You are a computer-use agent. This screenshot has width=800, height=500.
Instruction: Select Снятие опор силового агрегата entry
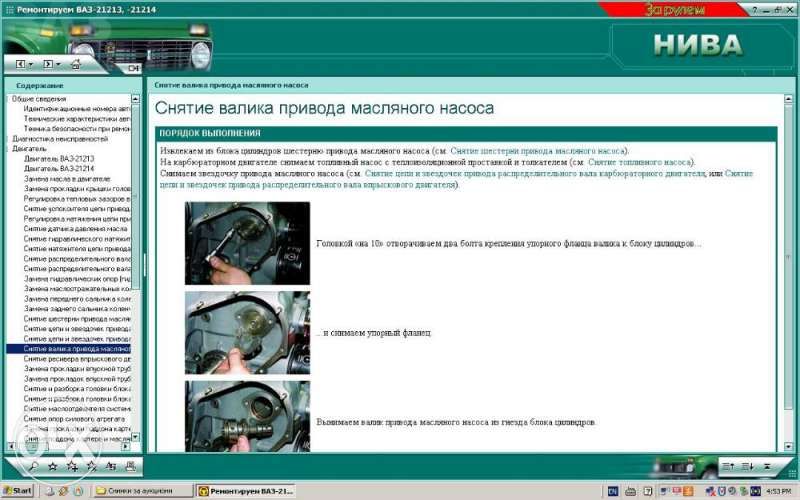coord(74,419)
